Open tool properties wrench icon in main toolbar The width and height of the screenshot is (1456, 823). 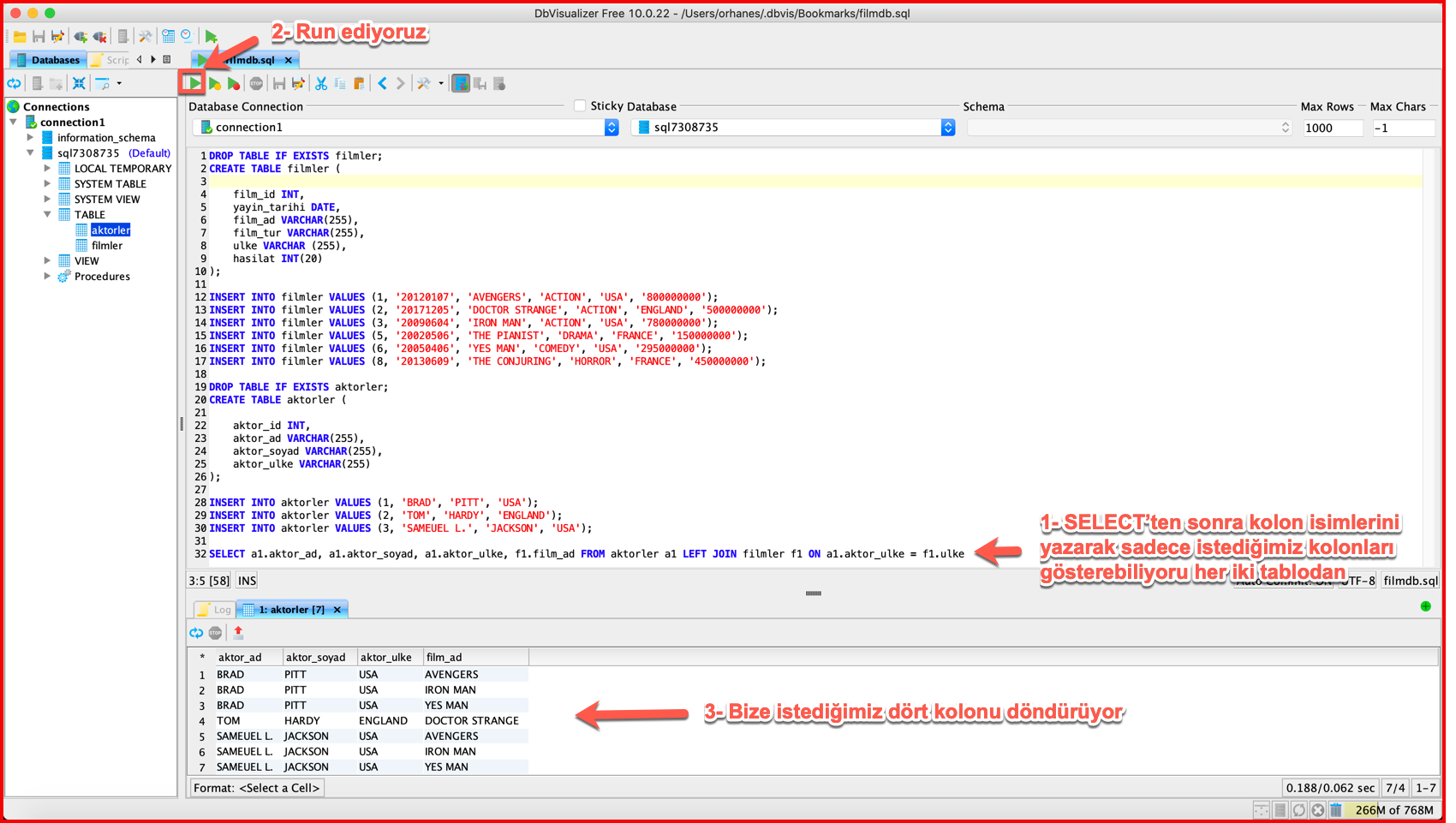pyautogui.click(x=146, y=37)
